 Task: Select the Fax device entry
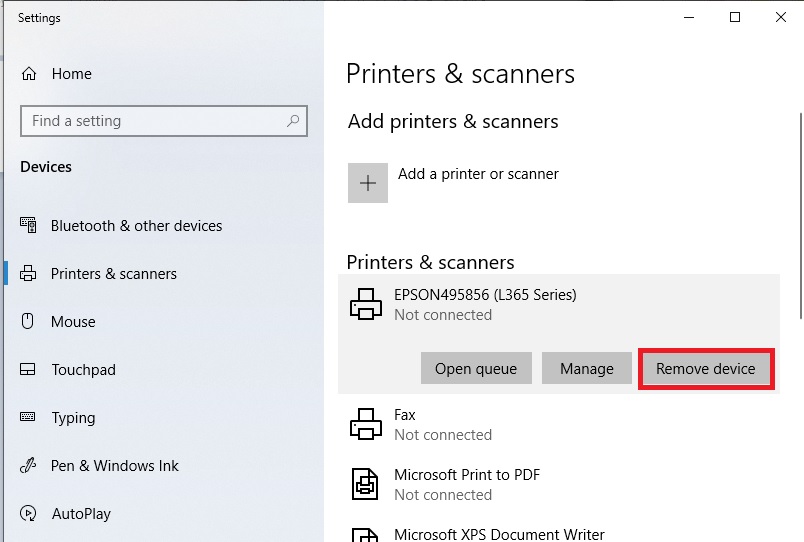point(559,424)
